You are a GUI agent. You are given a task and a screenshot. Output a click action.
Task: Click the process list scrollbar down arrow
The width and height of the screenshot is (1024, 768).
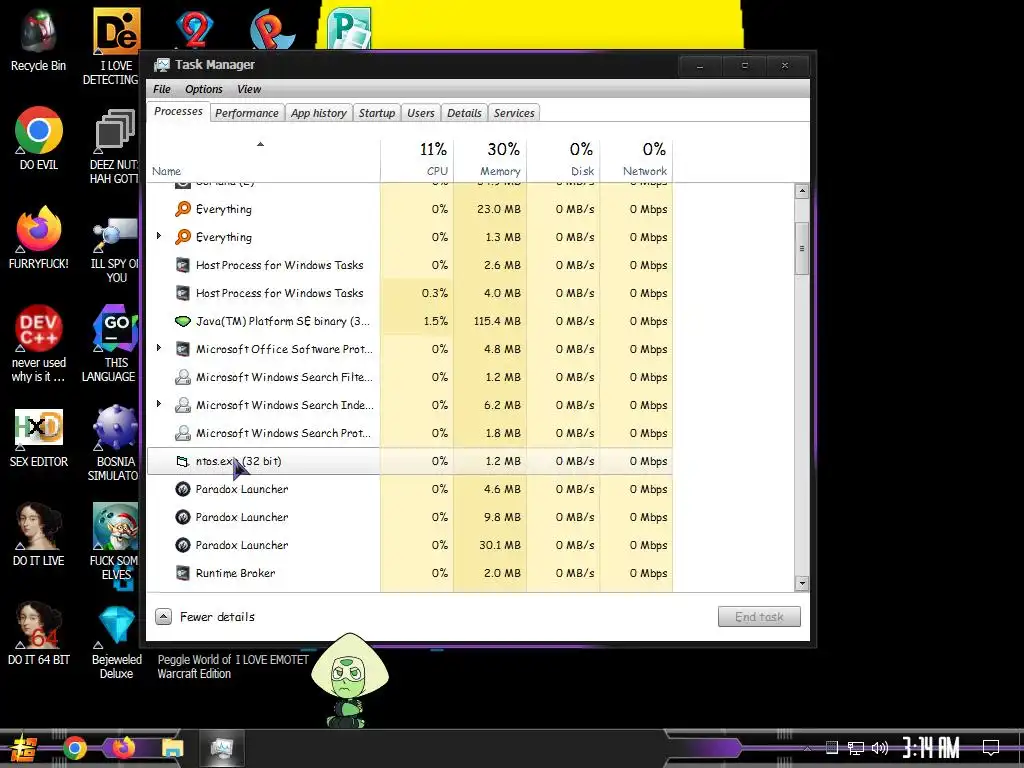[x=802, y=583]
